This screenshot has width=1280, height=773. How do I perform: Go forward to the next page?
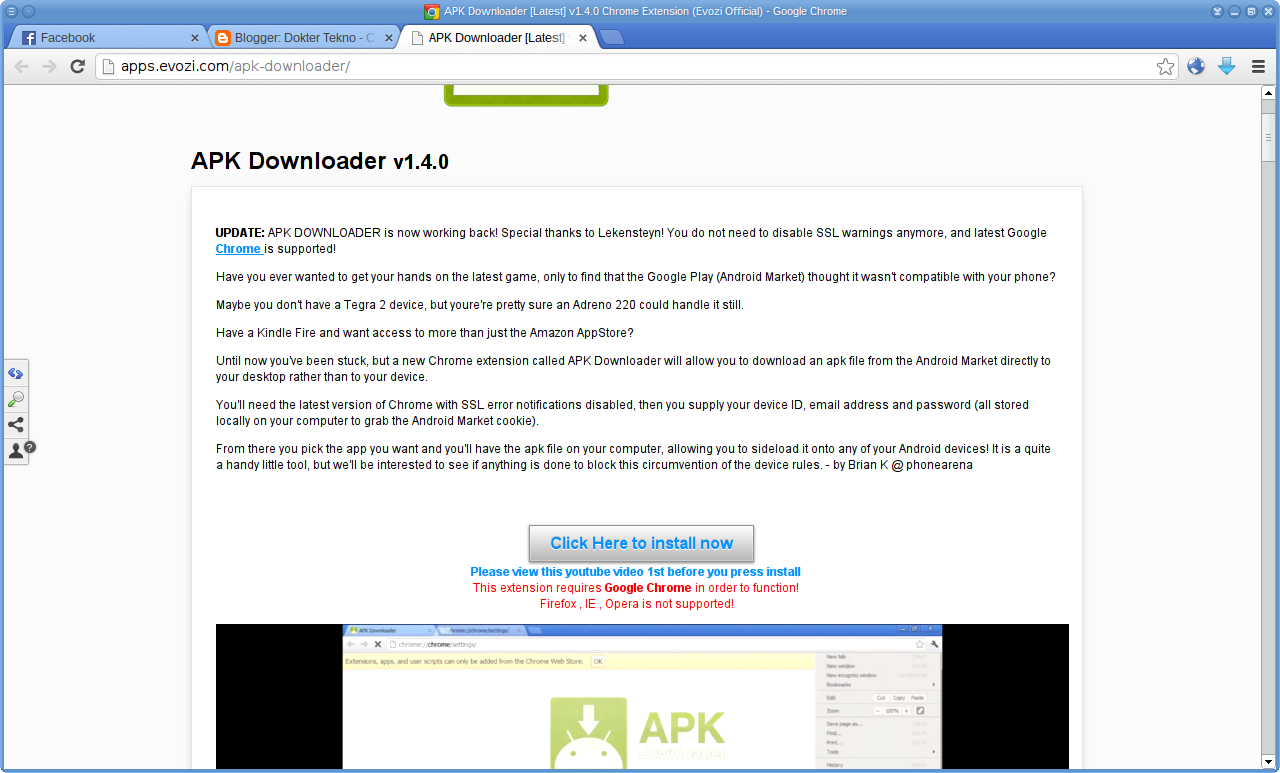49,67
